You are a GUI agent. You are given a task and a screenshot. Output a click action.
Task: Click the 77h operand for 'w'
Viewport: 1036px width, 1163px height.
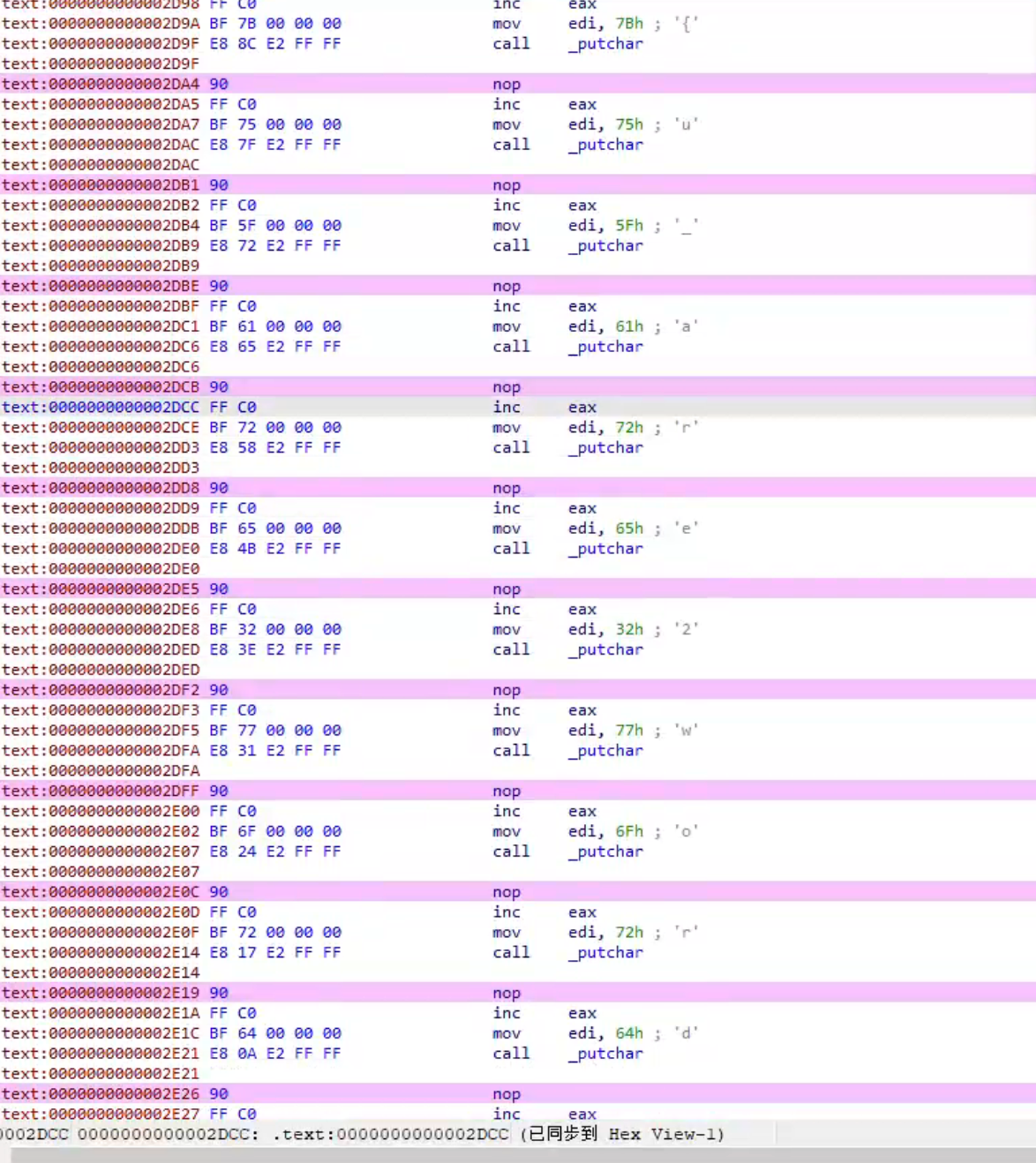pos(629,731)
